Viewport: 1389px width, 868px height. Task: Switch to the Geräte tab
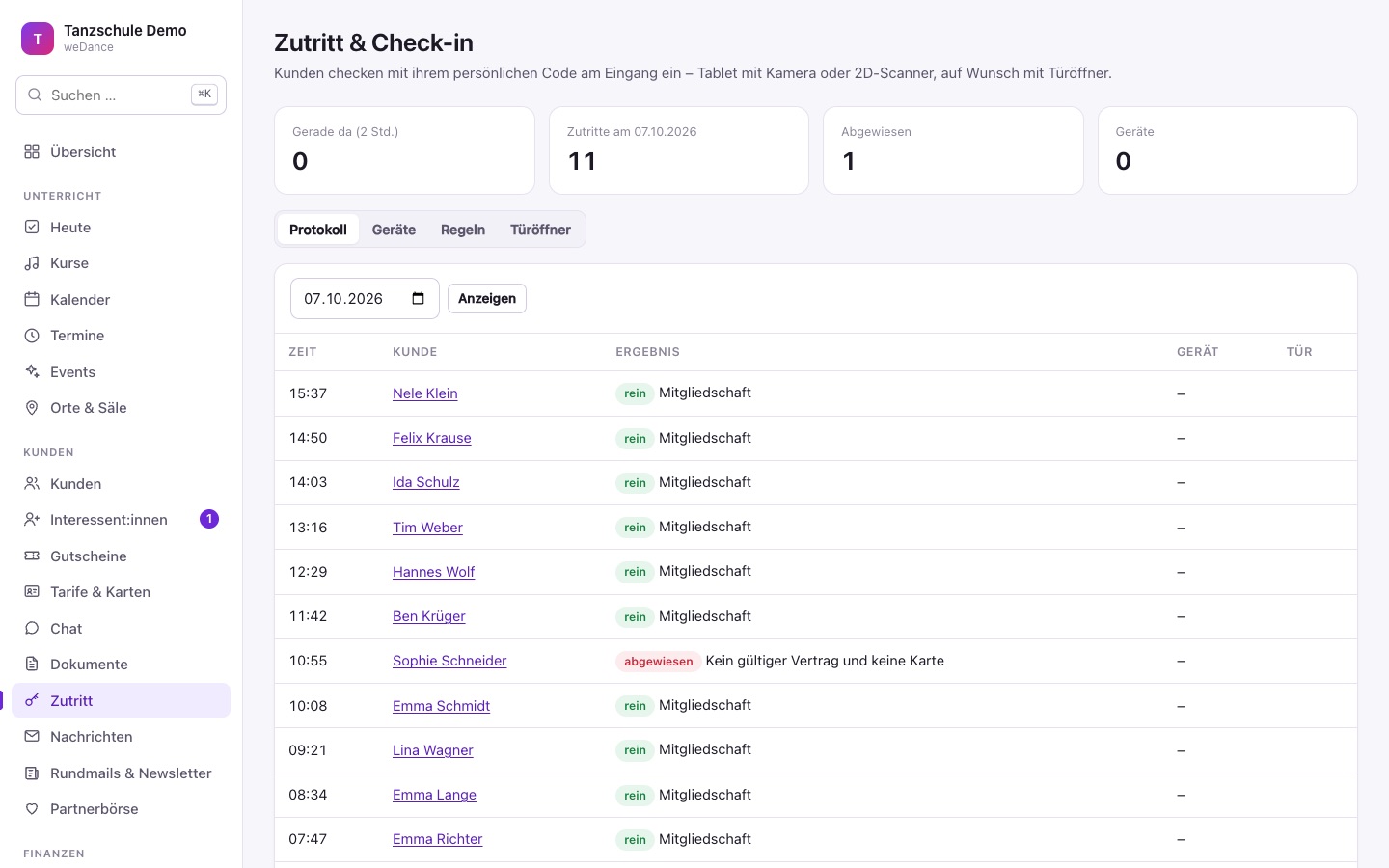[394, 230]
